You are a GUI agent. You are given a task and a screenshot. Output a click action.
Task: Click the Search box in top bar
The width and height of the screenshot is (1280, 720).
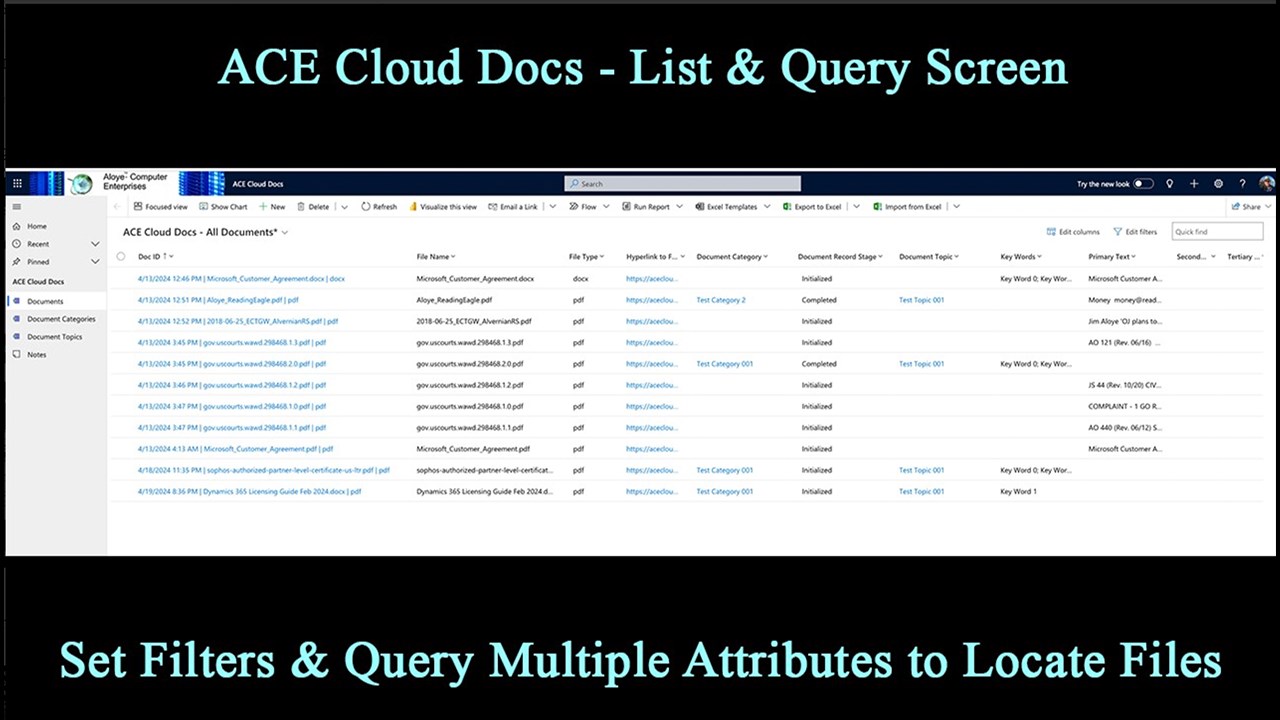pos(682,184)
